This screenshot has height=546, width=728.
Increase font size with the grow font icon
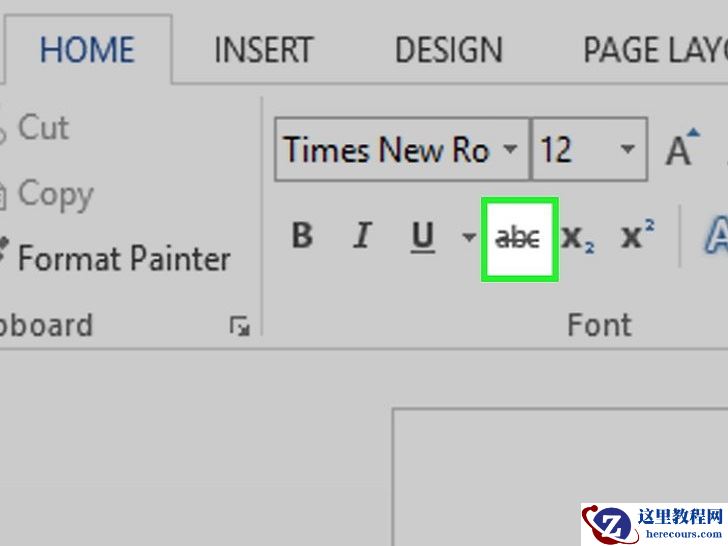(x=680, y=151)
